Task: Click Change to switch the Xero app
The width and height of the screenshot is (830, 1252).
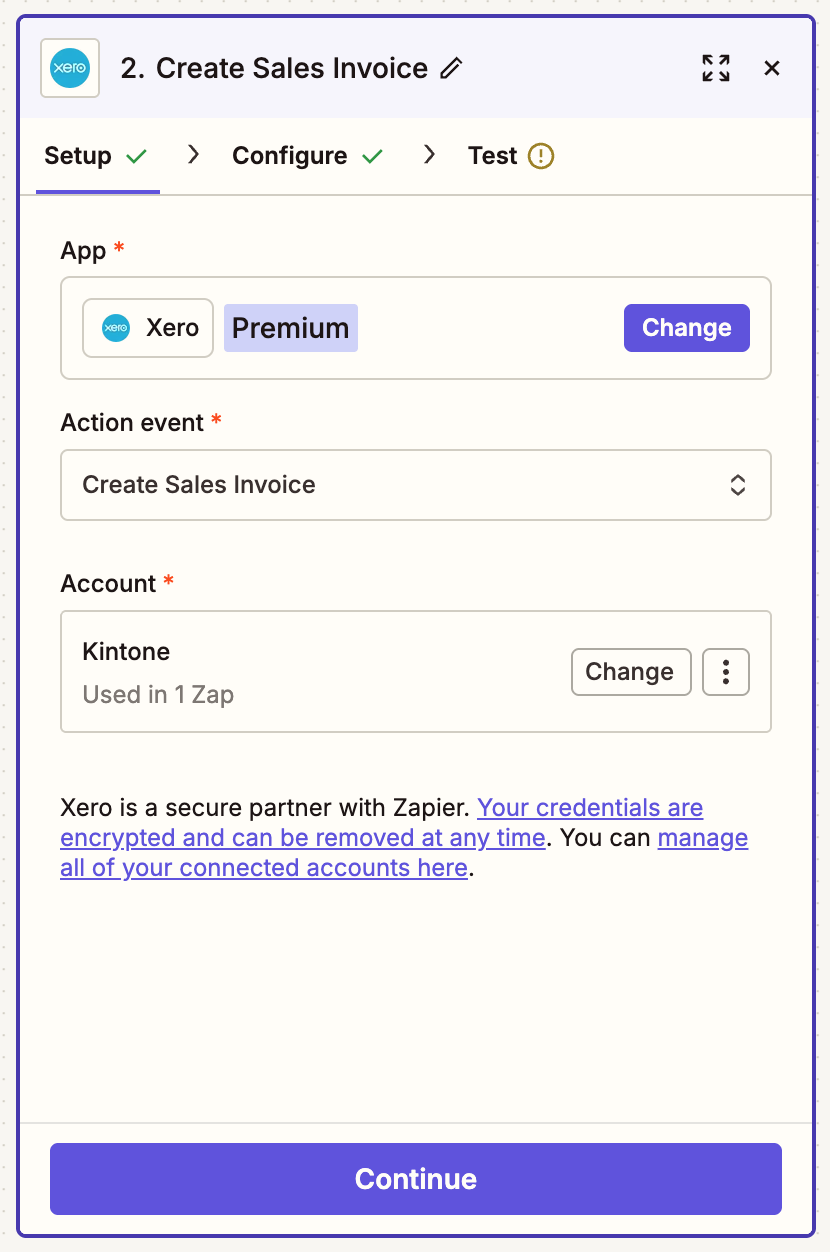Action: point(686,327)
